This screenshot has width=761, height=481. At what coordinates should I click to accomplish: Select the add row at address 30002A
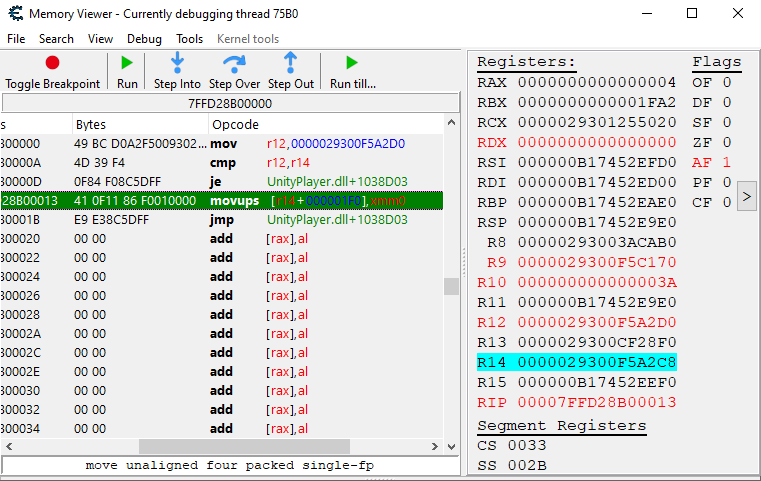222,333
